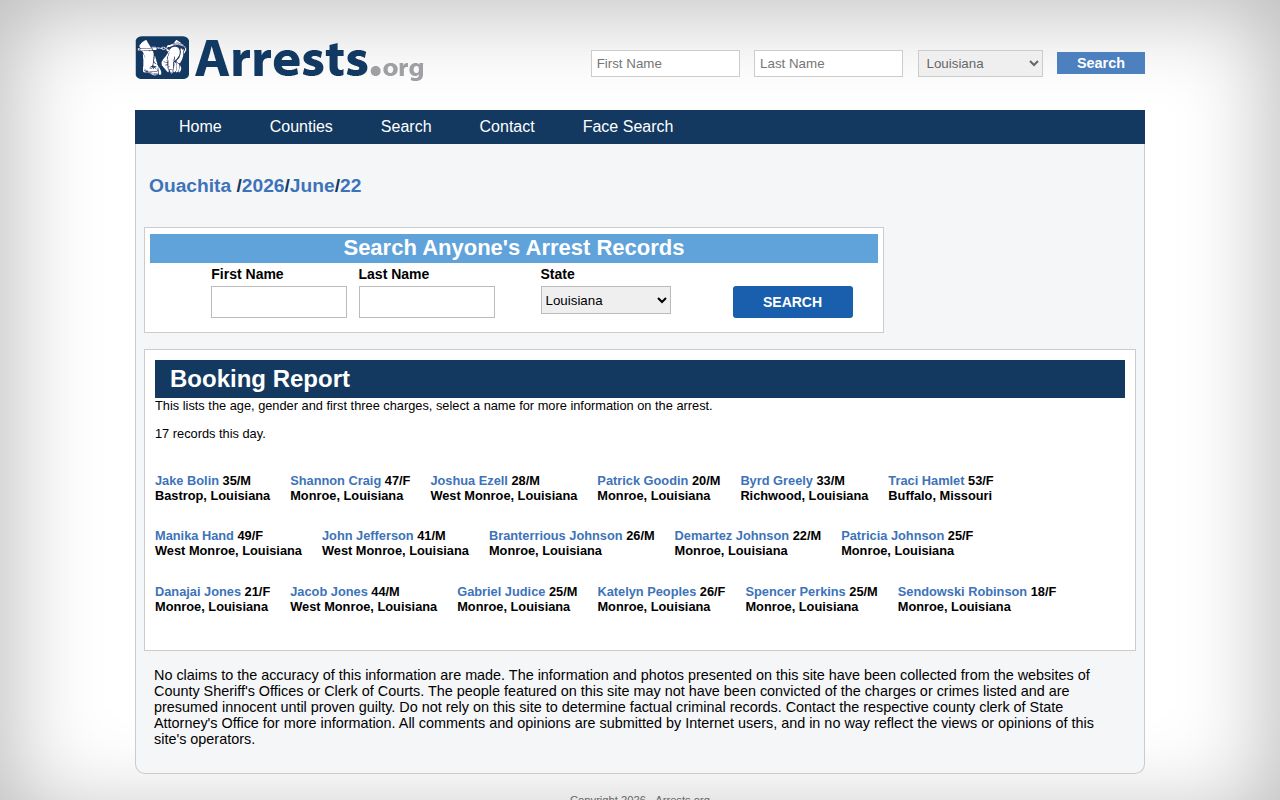The image size is (1280, 800).
Task: Open Gabriel Judice's arrest record
Action: (501, 592)
